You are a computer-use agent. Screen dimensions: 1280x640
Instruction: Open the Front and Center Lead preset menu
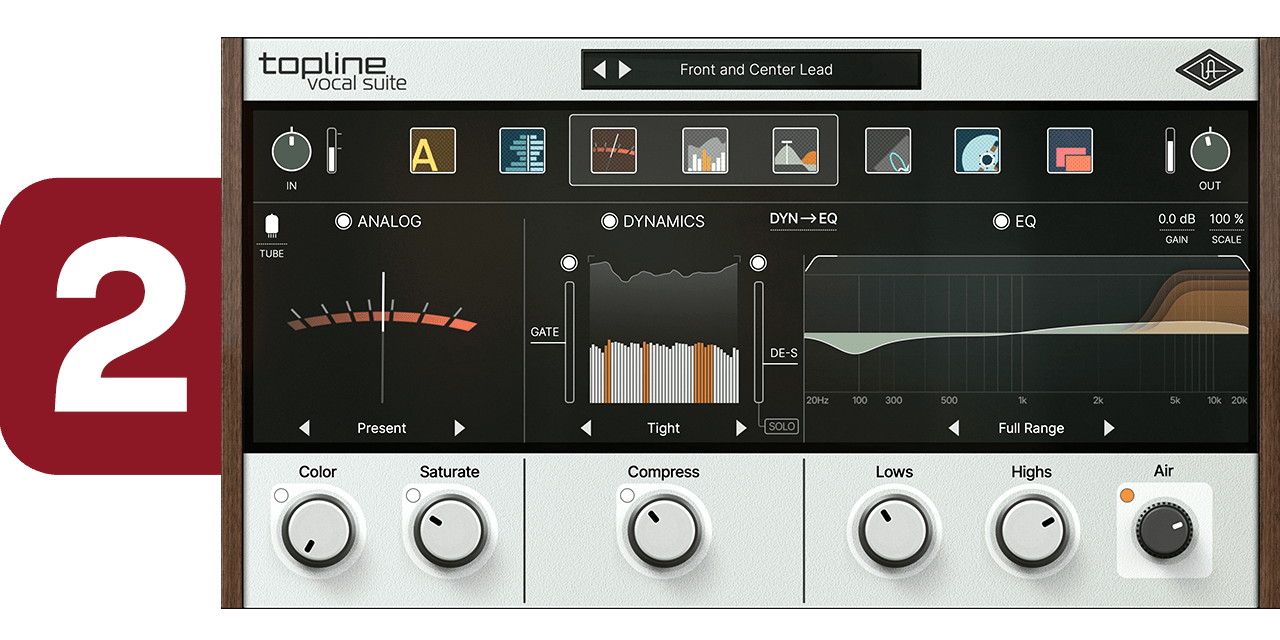pyautogui.click(x=756, y=70)
